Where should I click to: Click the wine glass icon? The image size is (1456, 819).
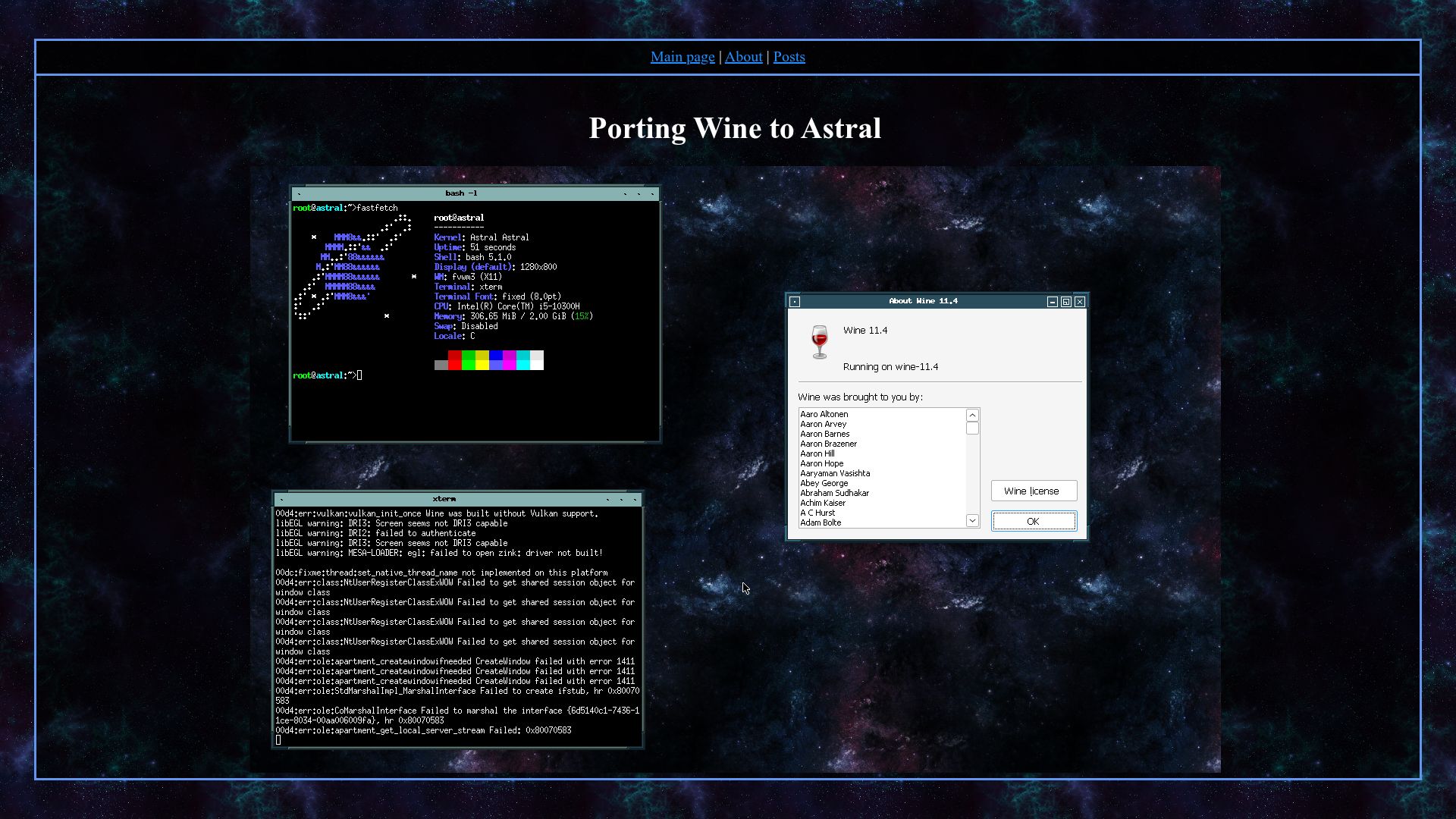coord(820,342)
